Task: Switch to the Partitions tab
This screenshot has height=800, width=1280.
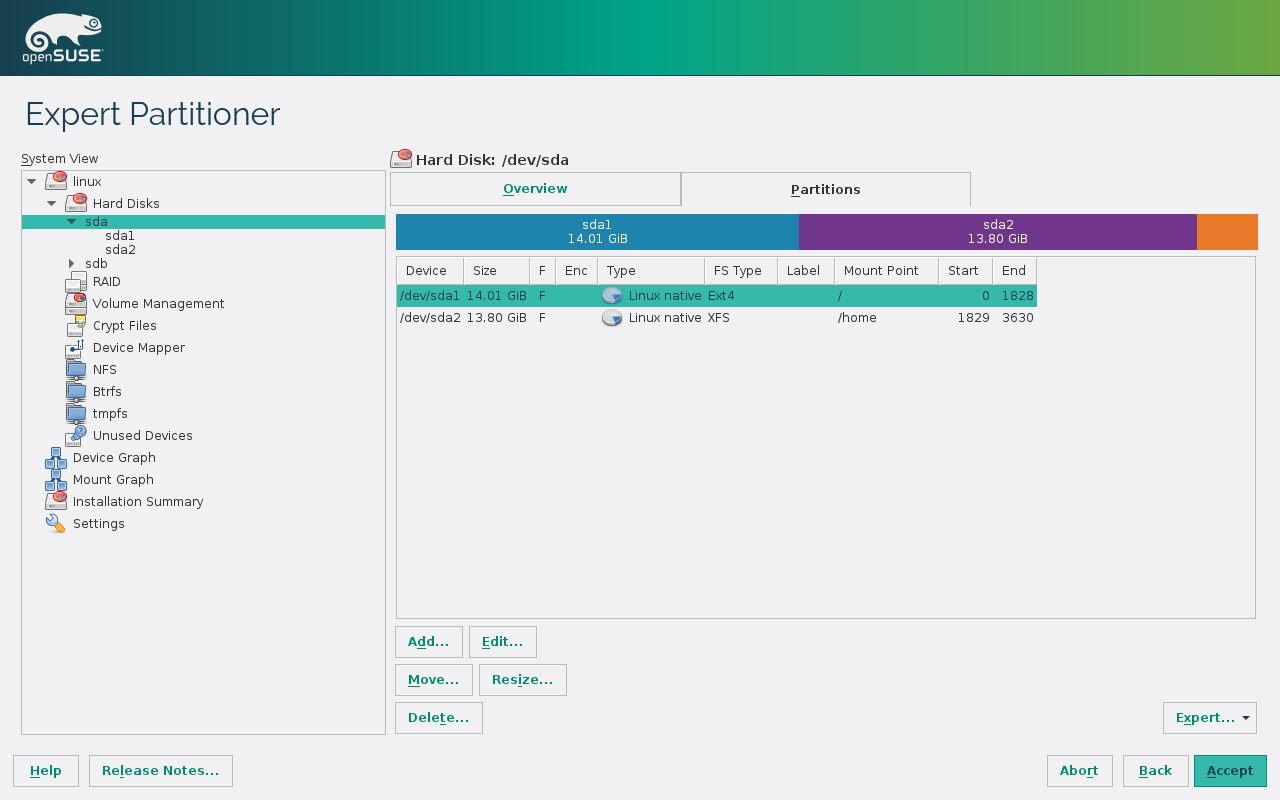Action: click(825, 190)
